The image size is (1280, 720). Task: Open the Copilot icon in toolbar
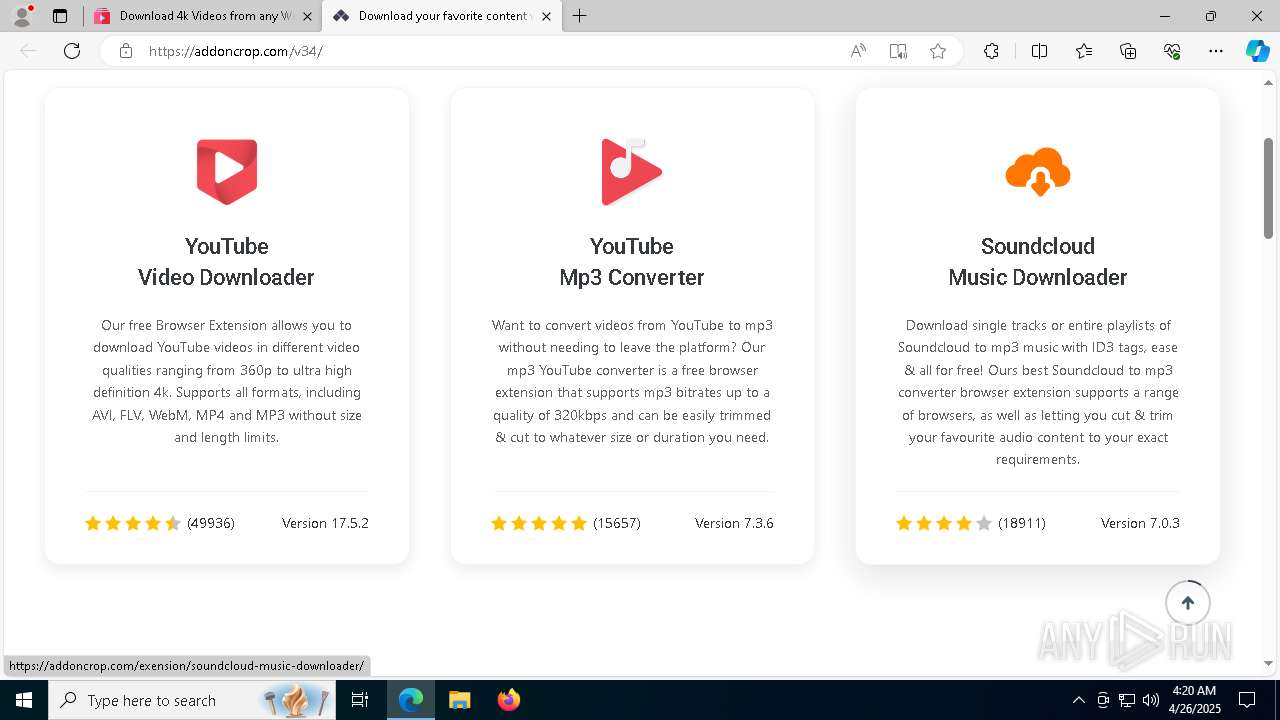[1257, 51]
